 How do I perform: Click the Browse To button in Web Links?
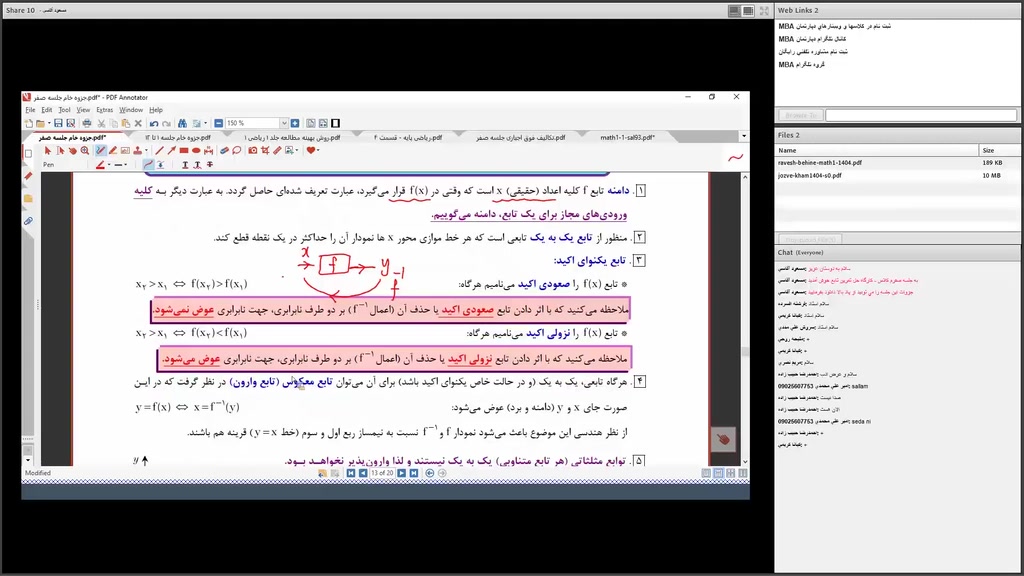[x=800, y=115]
